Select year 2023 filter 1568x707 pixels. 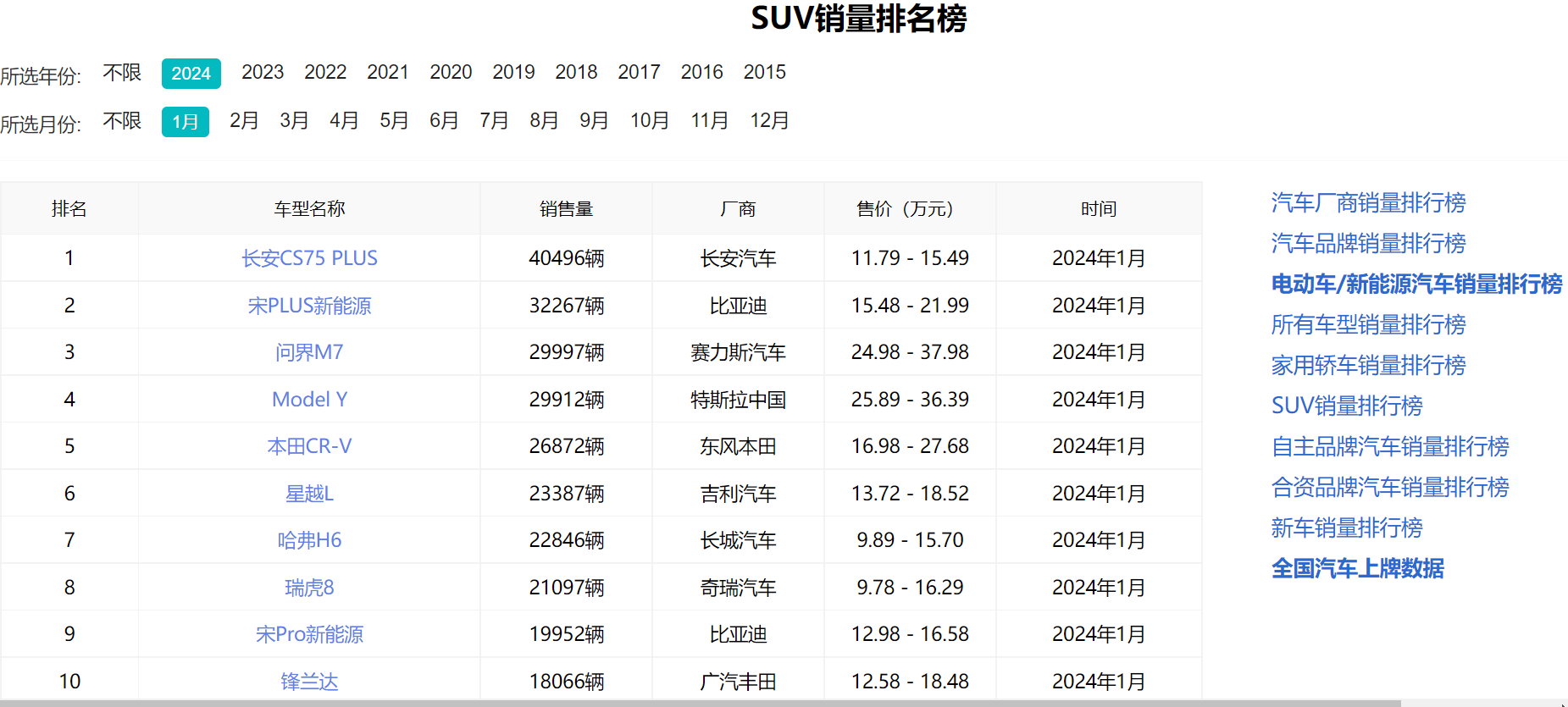(x=263, y=72)
